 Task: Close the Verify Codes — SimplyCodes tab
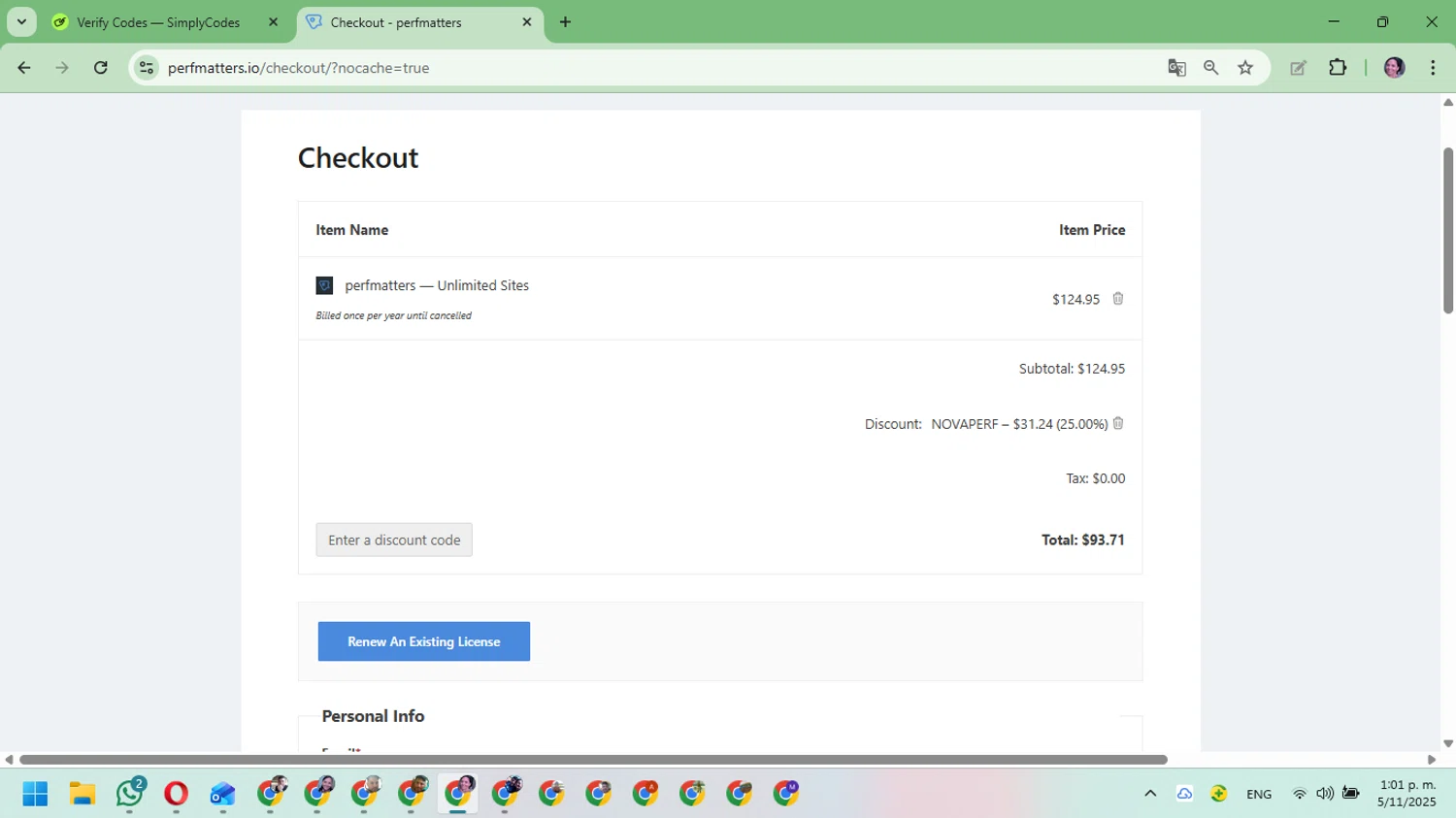273,22
